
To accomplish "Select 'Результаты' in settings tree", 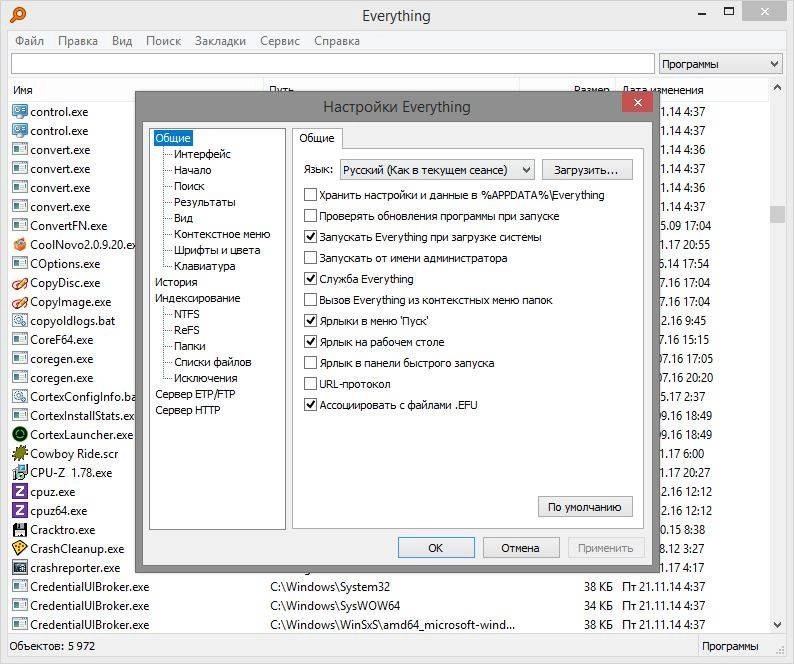I will pos(205,202).
